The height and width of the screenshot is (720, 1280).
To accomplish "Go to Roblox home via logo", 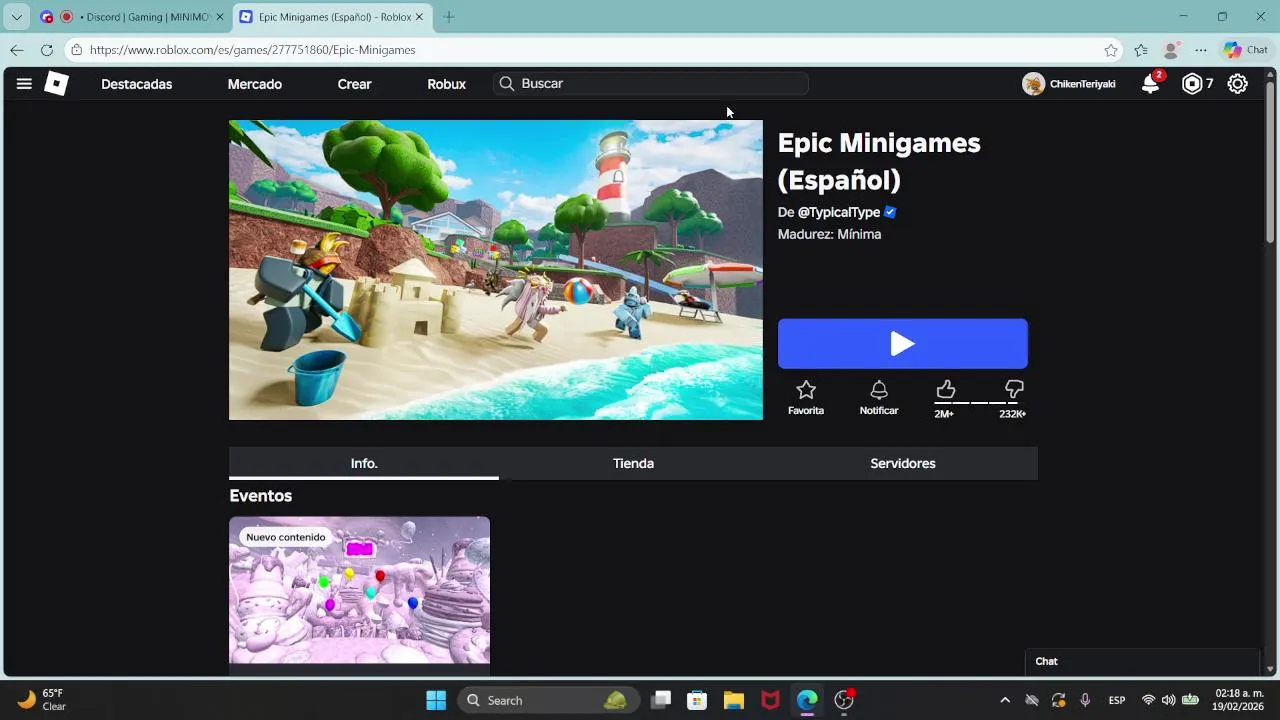I will (57, 84).
